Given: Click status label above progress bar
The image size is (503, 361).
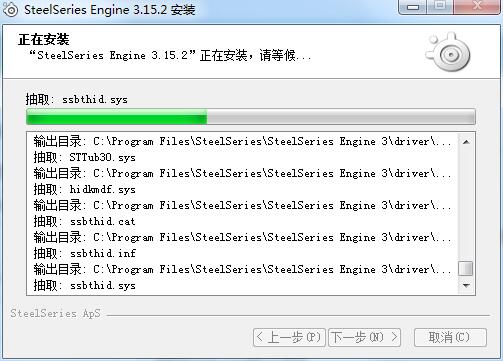Looking at the screenshot, I should (x=77, y=99).
